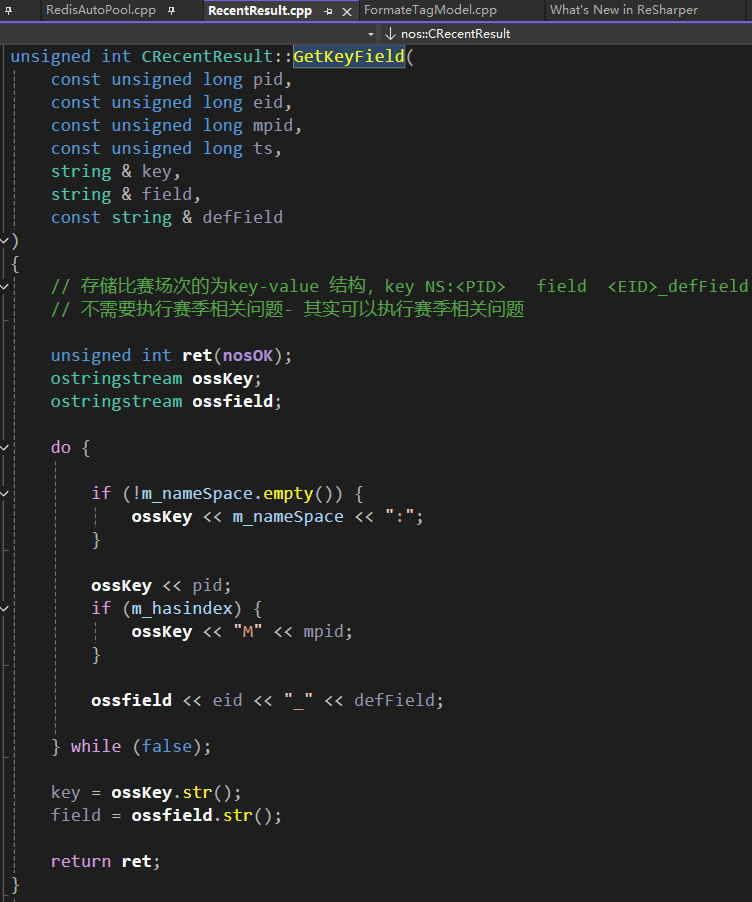752x902 pixels.
Task: Collapse the Chinese comment block
Action: (7, 287)
